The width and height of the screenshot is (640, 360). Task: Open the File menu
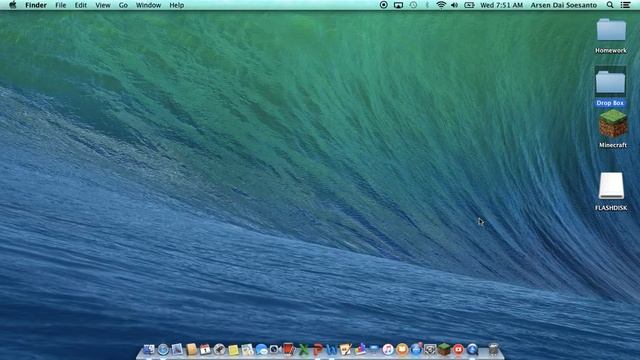[x=60, y=5]
